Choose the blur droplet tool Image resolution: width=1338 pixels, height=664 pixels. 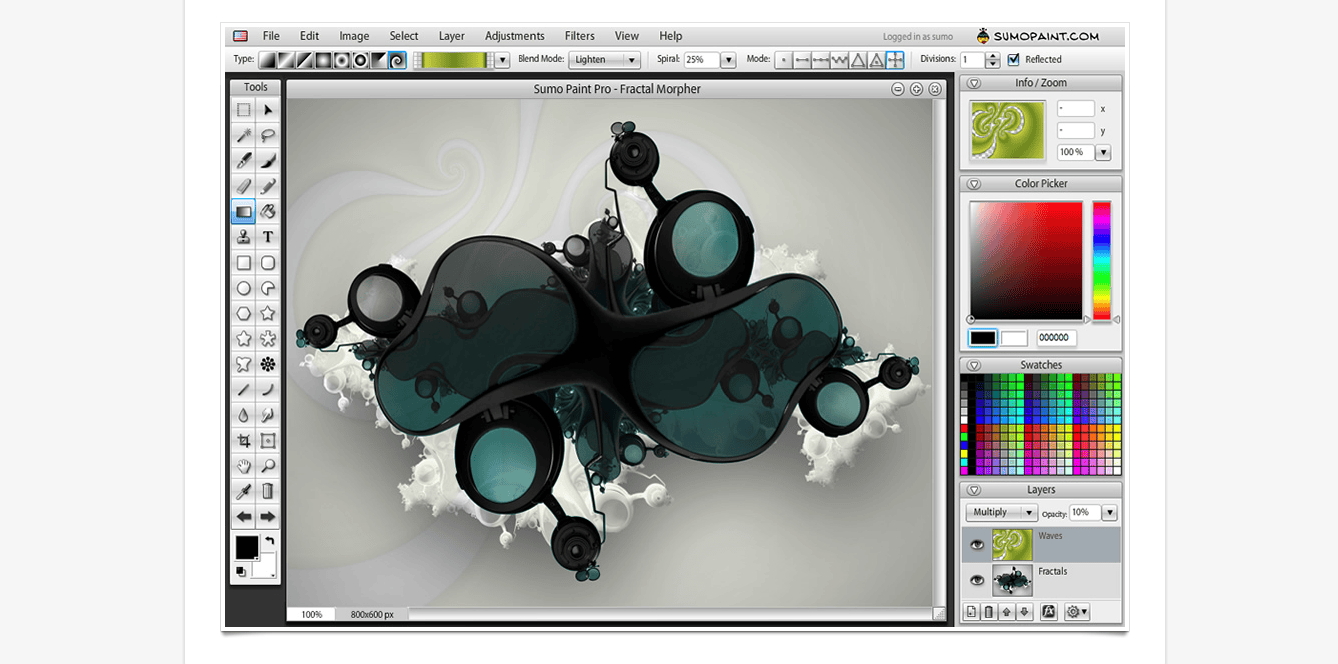244,415
